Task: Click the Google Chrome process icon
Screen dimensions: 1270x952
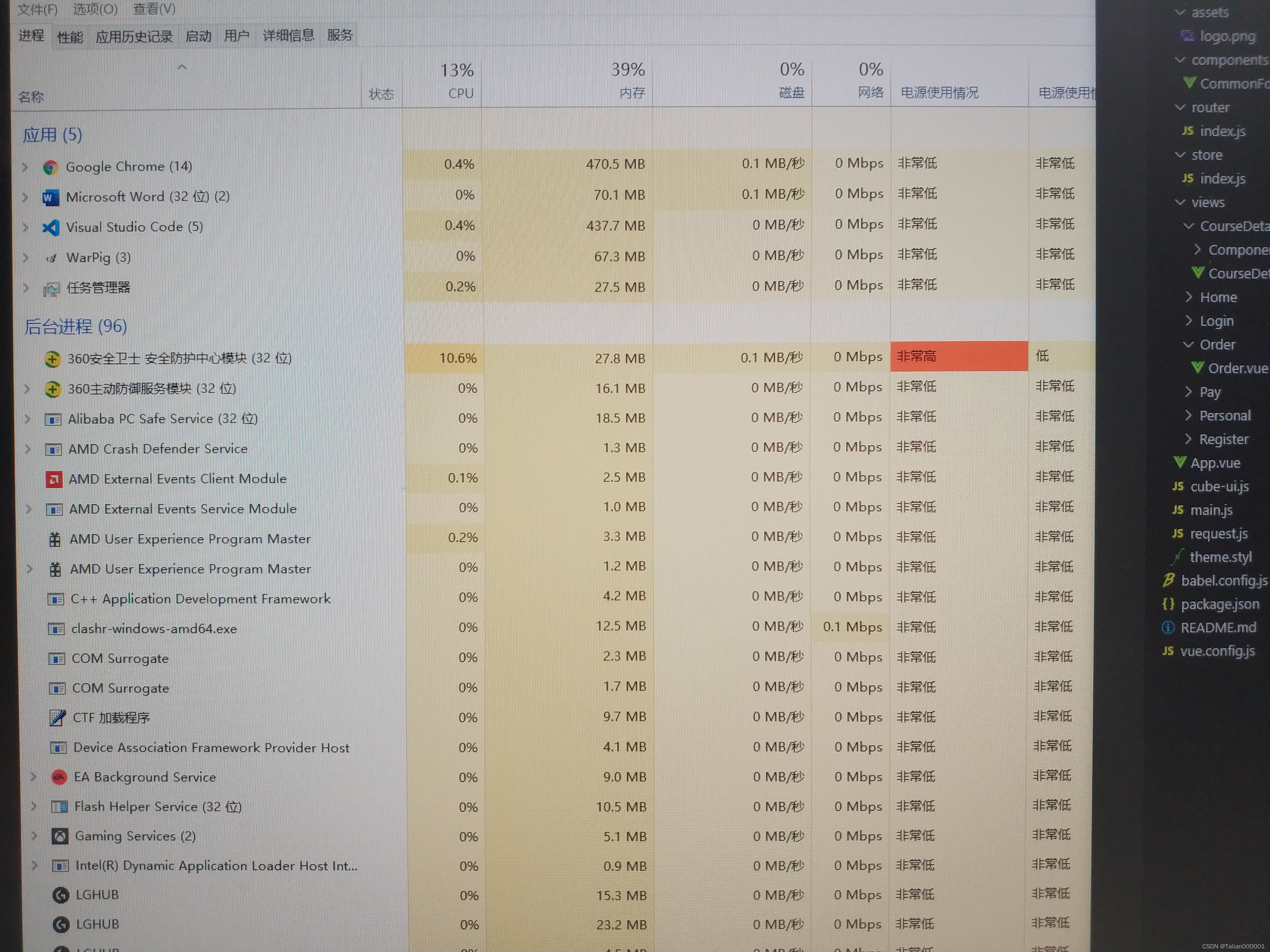Action: tap(50, 167)
